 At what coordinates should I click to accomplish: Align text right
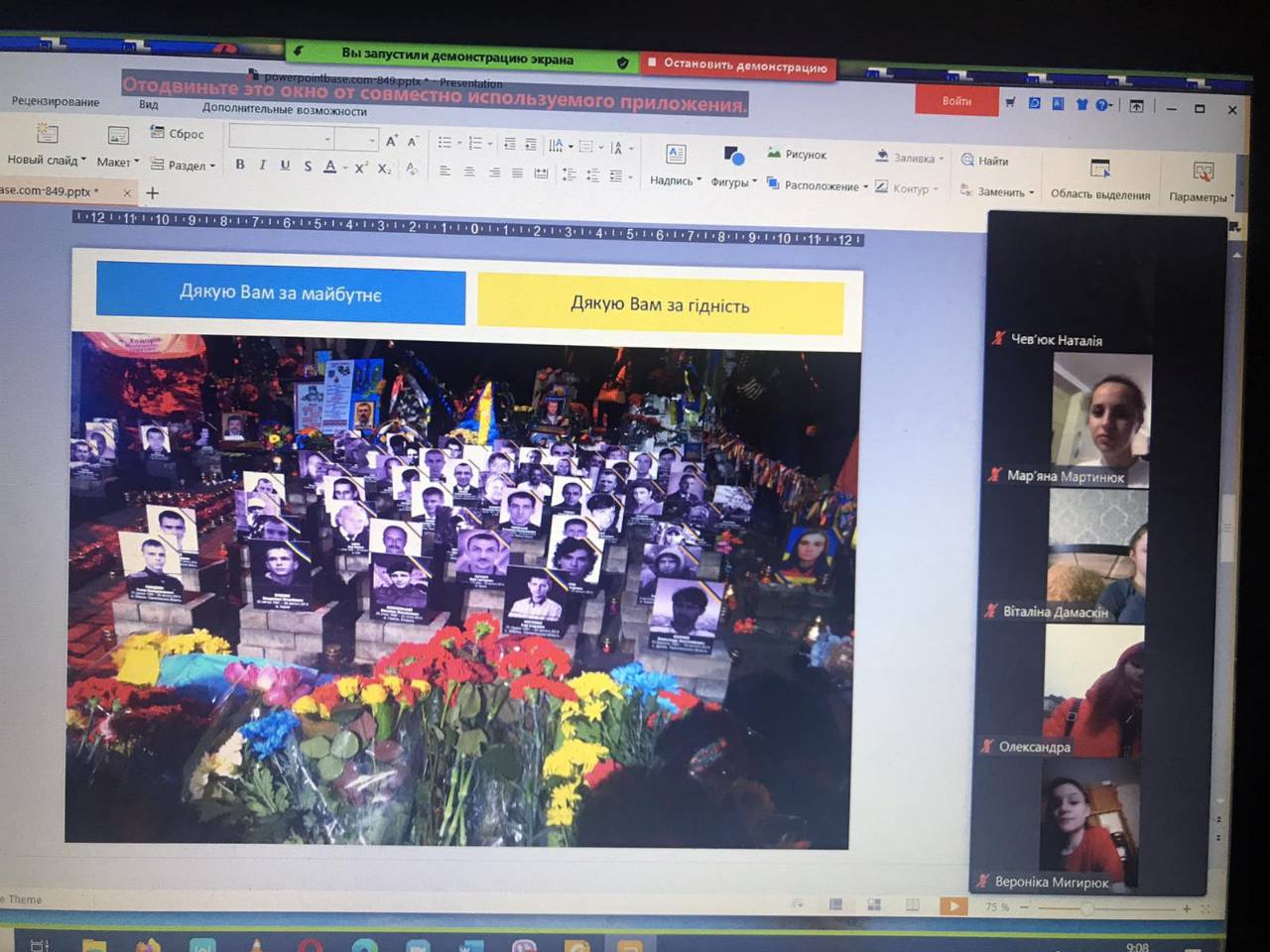(x=494, y=173)
